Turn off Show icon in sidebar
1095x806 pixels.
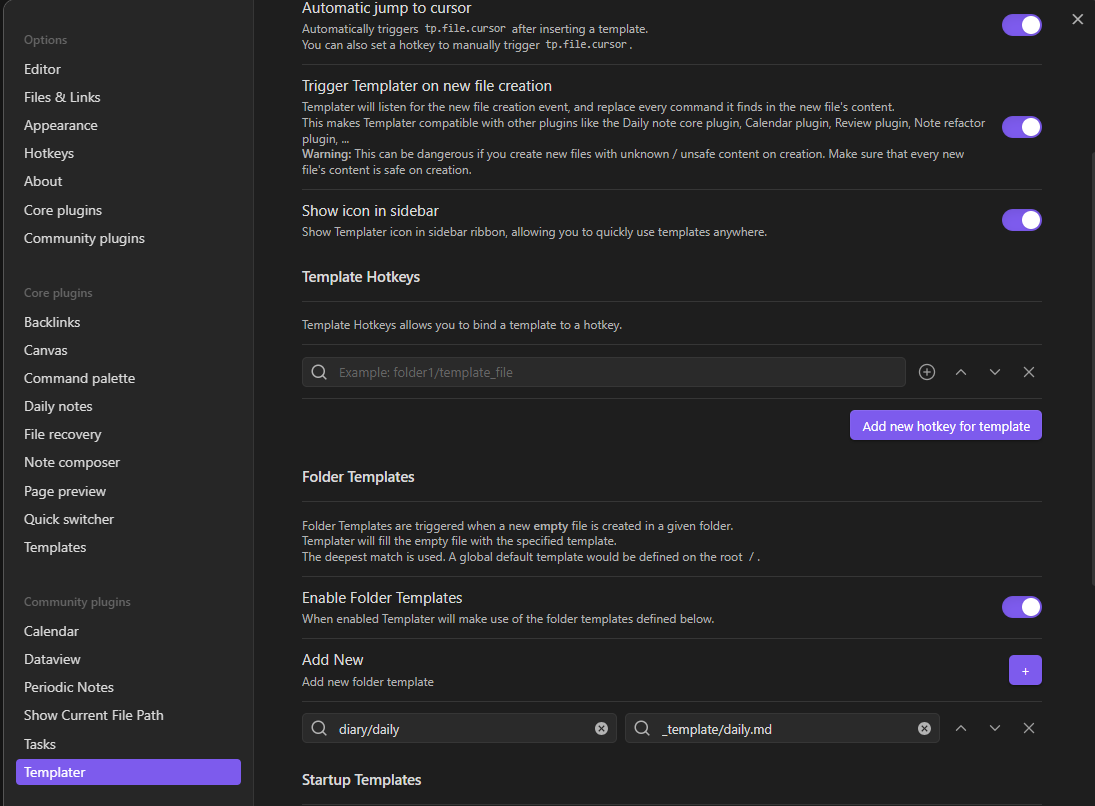click(x=1022, y=220)
